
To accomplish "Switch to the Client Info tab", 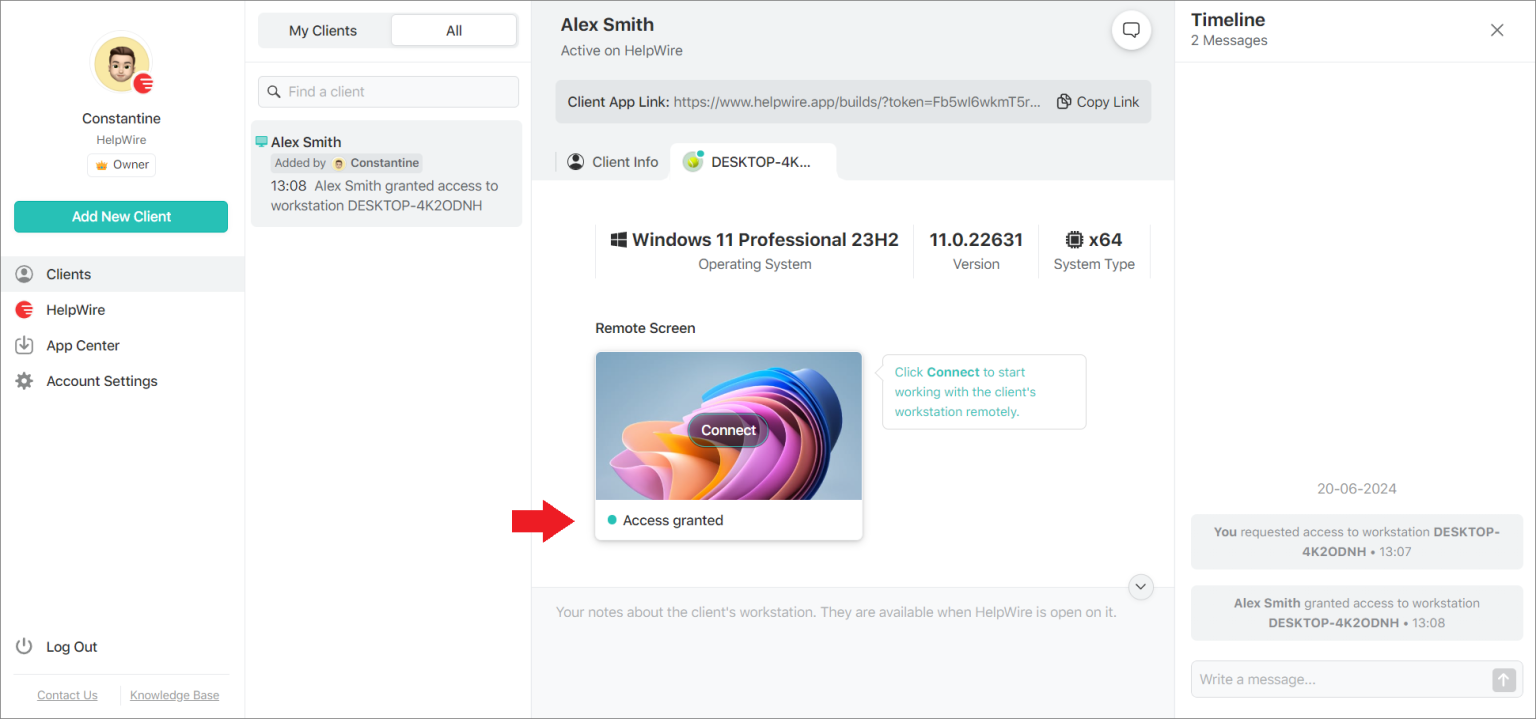I will coord(613,161).
